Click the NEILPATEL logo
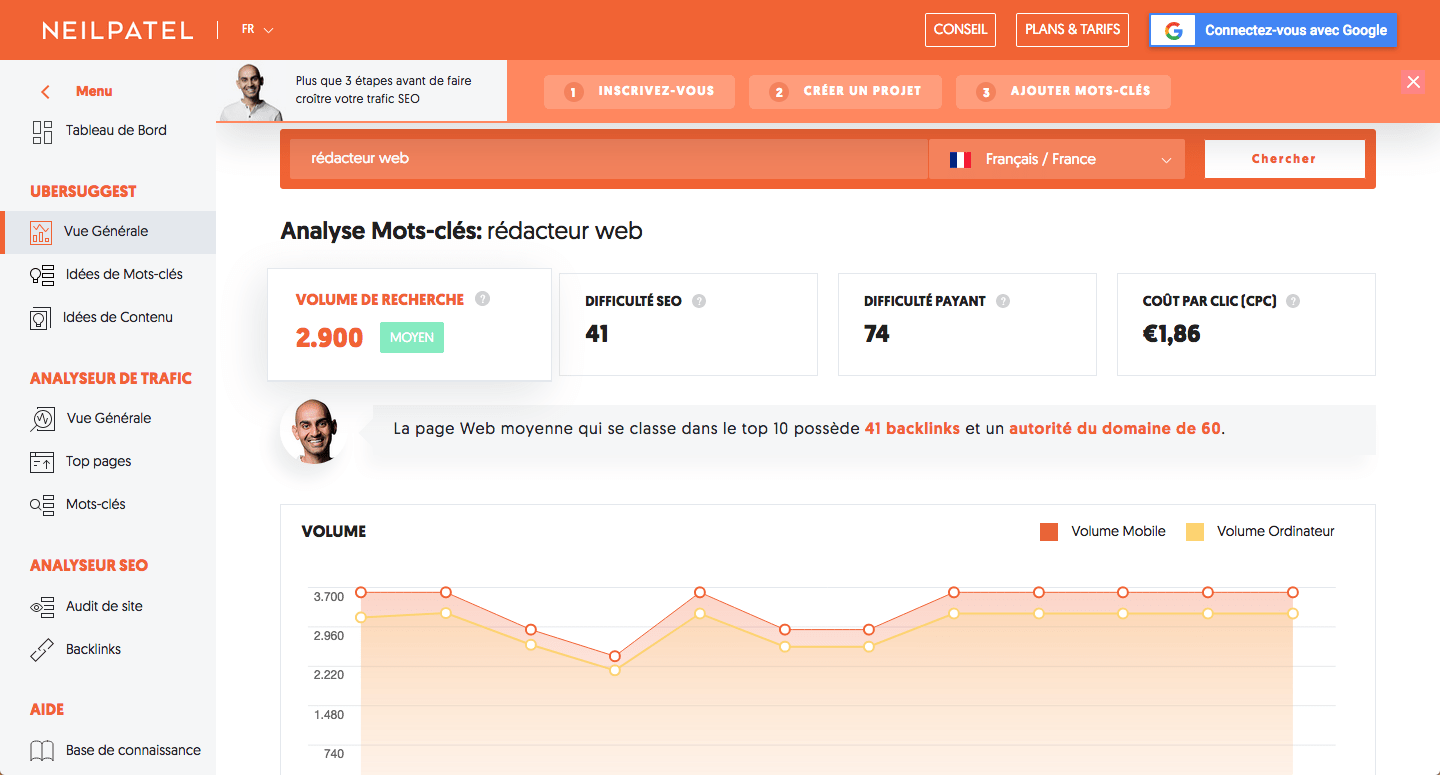The image size is (1440, 775). point(118,31)
